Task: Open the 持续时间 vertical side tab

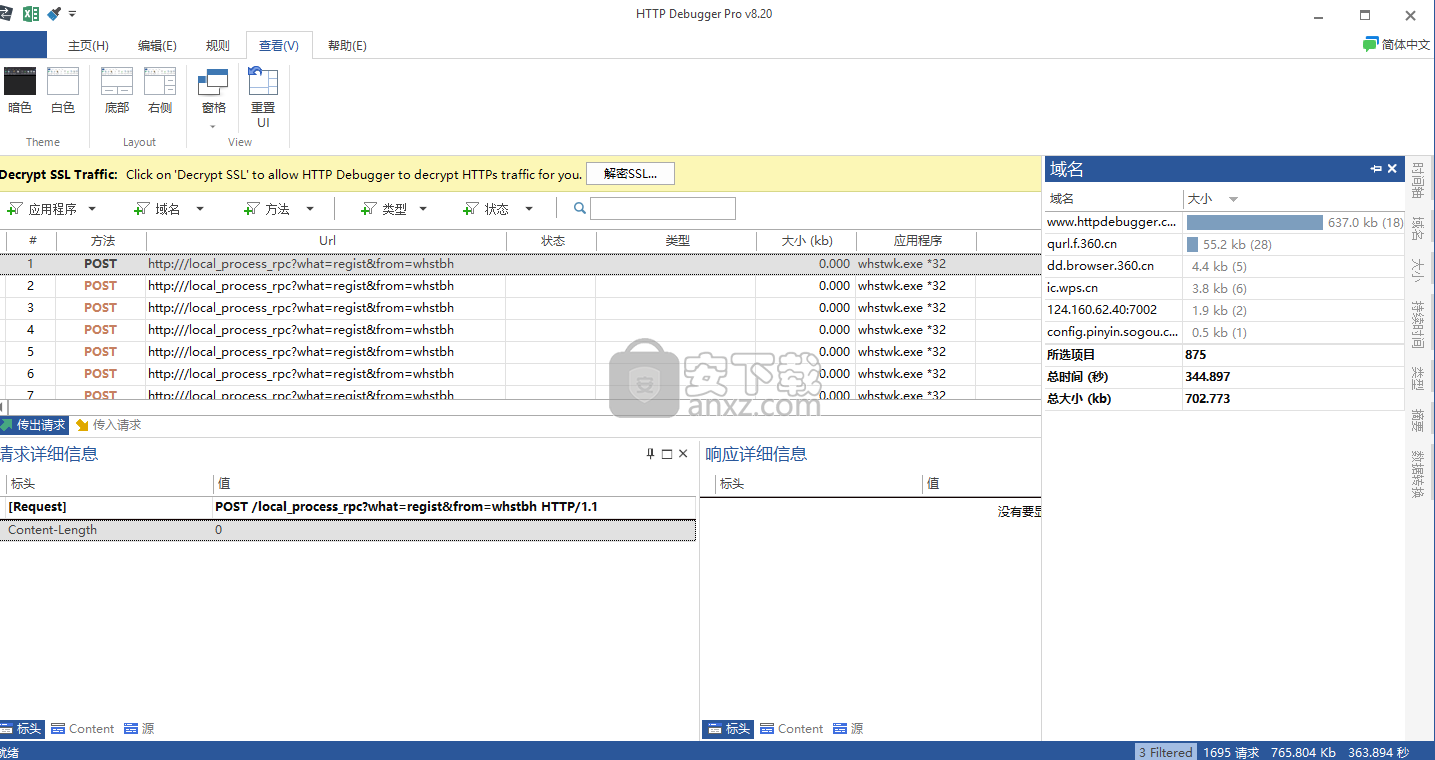Action: [1418, 323]
